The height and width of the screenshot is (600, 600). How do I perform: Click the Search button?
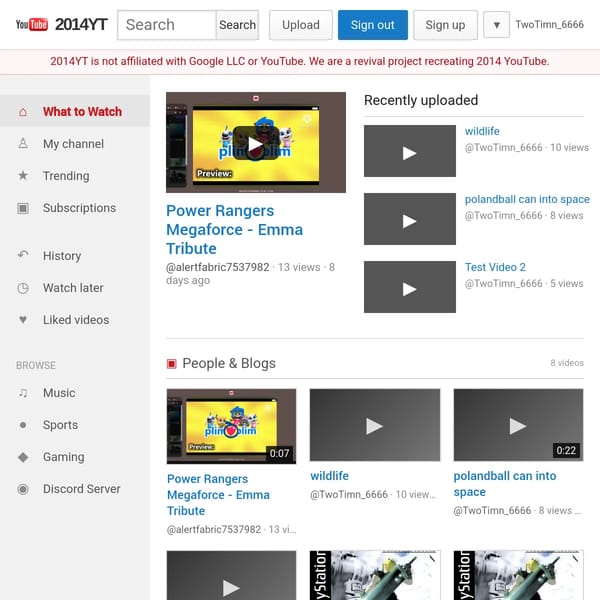237,25
